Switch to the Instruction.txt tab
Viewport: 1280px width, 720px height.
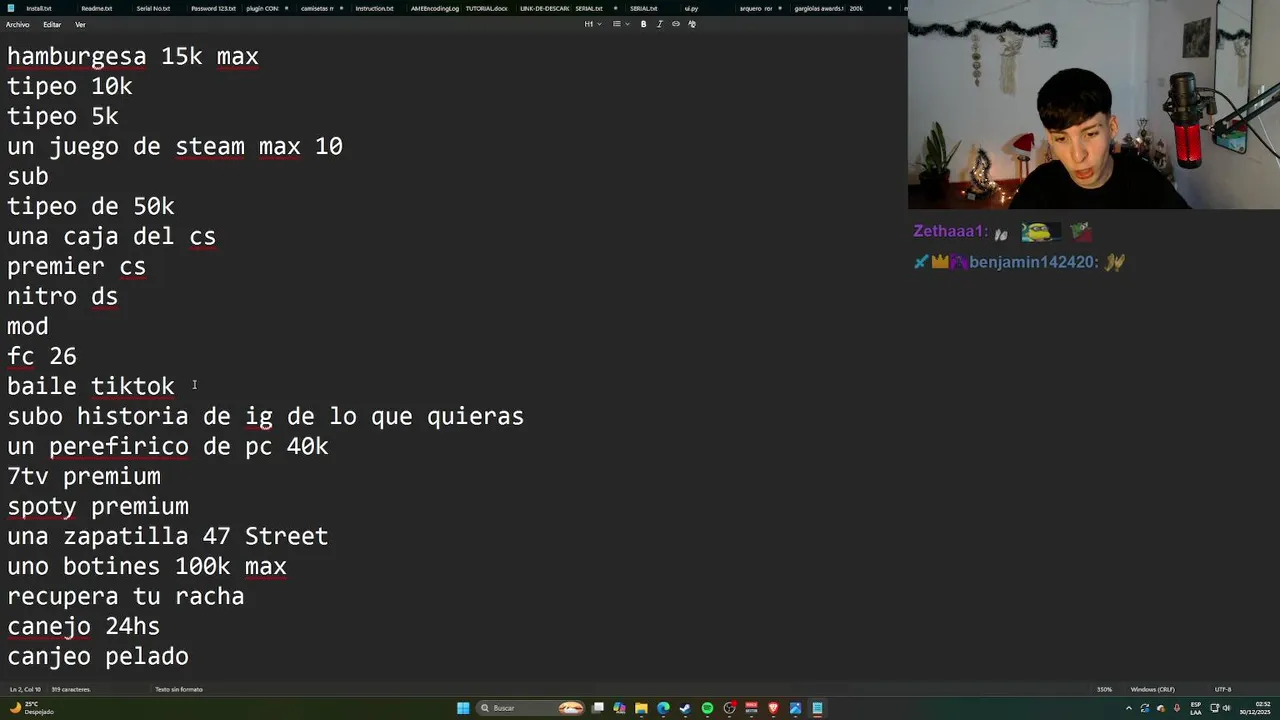[x=374, y=8]
